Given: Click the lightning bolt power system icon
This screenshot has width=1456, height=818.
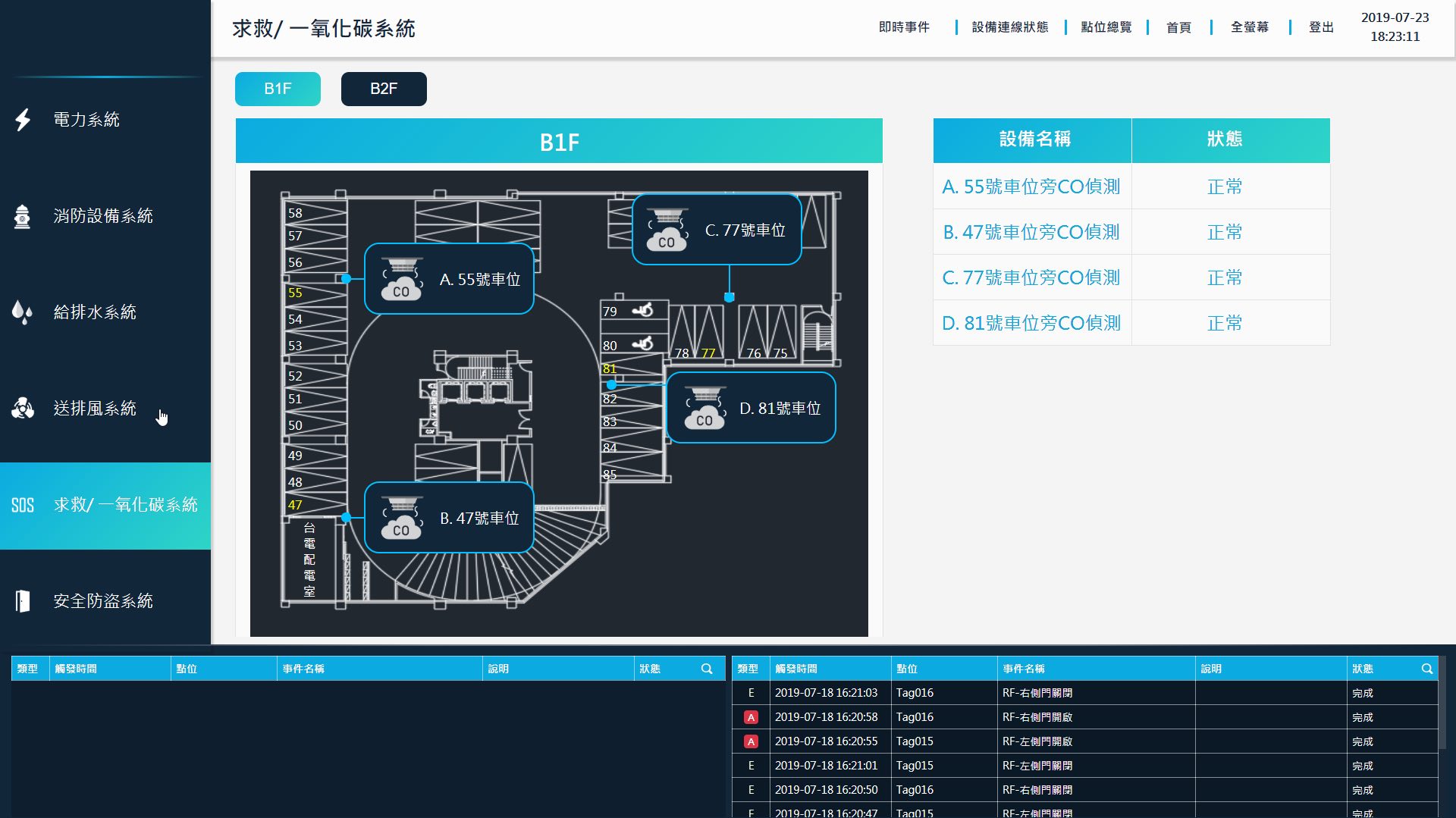Looking at the screenshot, I should 23,120.
